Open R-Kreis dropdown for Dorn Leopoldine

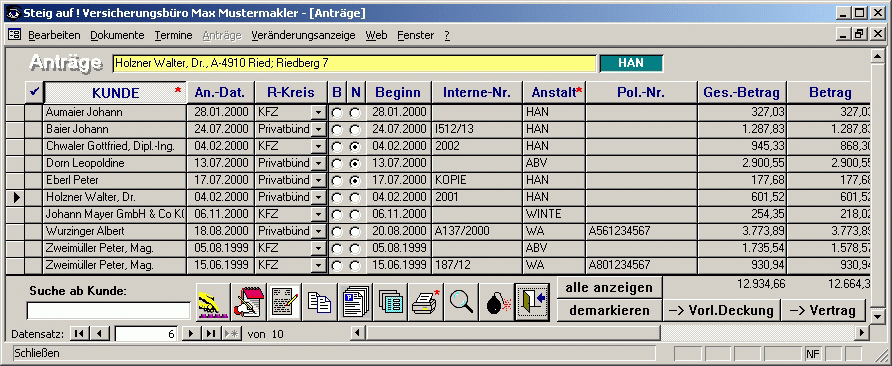point(319,164)
